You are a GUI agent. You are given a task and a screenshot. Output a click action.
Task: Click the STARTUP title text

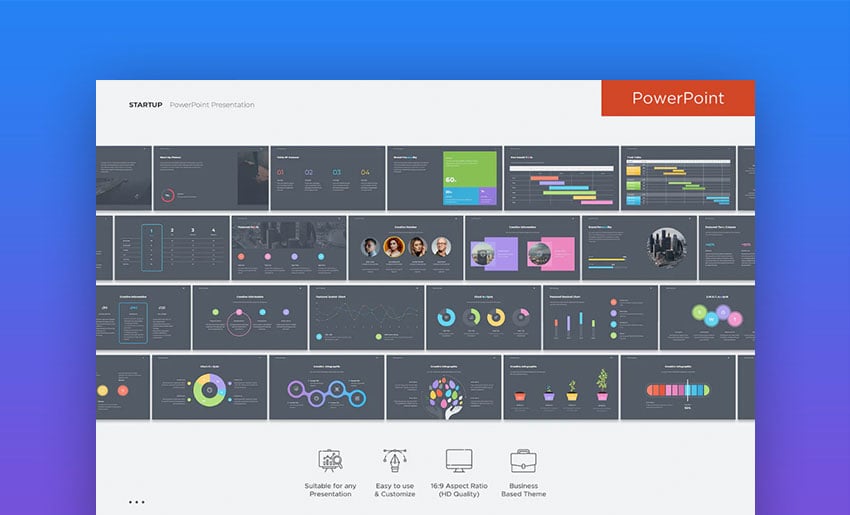tap(145, 105)
